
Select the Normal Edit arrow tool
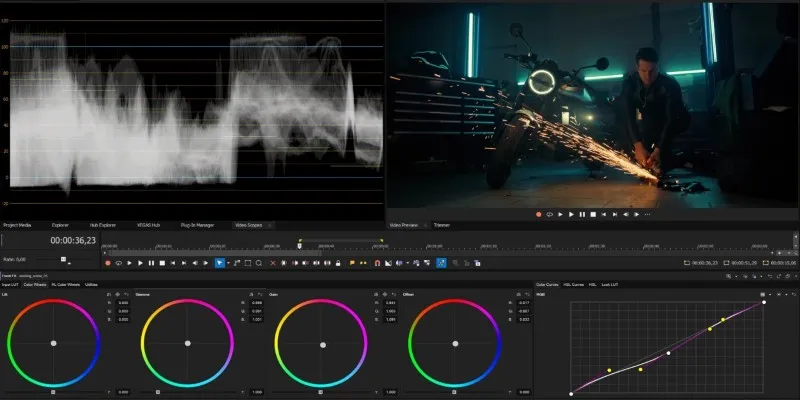pos(219,263)
